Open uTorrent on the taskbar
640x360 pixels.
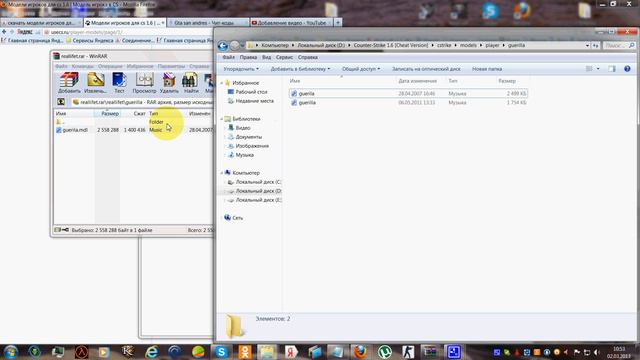click(384, 352)
